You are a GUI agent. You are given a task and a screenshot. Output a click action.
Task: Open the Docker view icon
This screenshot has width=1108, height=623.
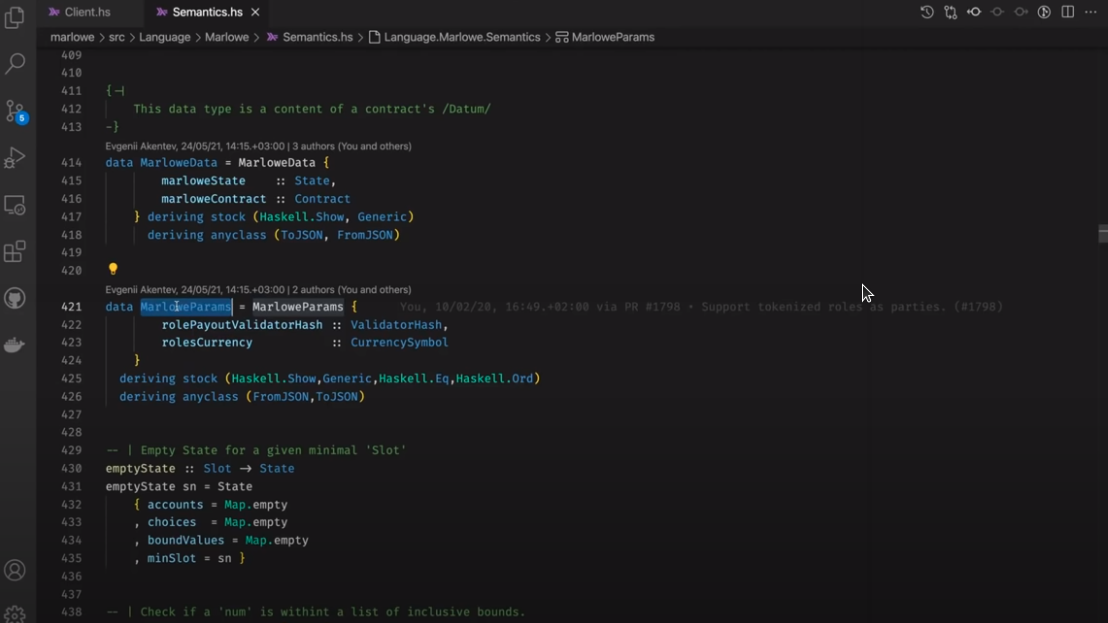(x=15, y=346)
